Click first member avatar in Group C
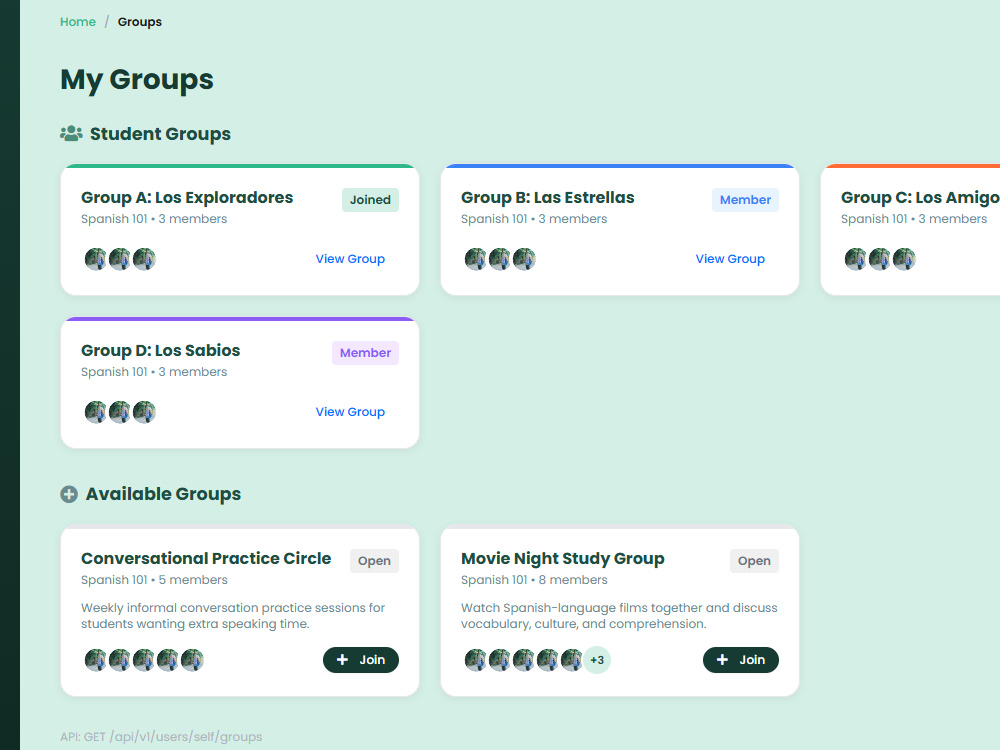 856,259
